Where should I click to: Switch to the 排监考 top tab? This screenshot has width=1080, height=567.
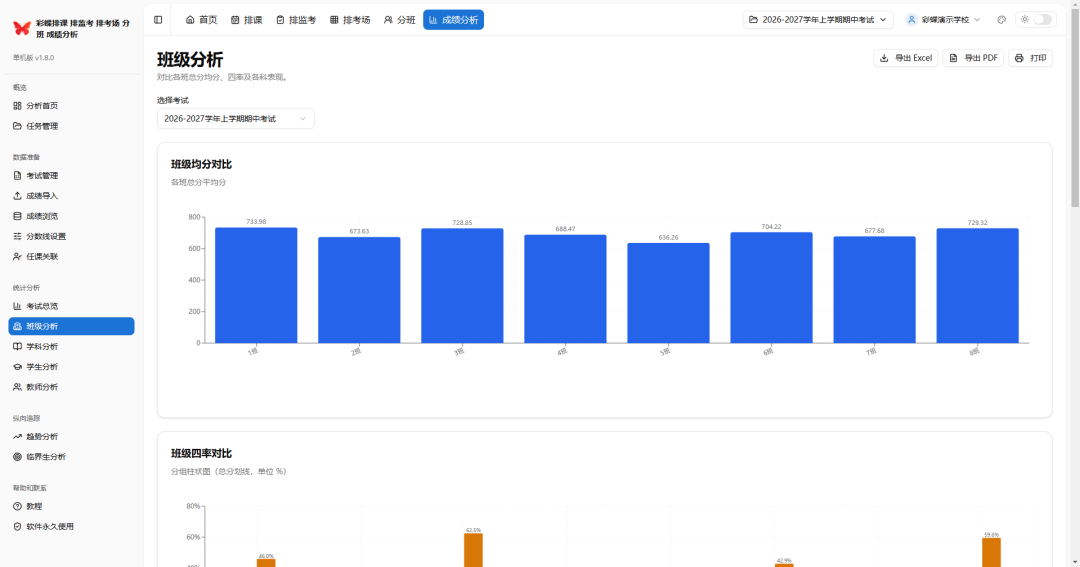[296, 20]
